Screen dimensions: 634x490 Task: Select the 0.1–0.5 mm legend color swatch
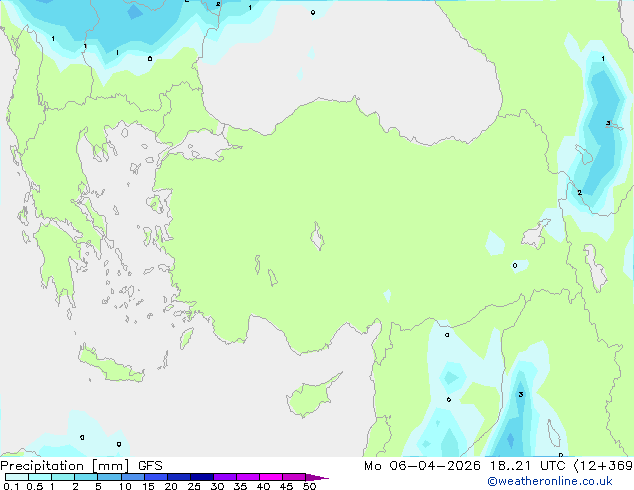point(17,477)
